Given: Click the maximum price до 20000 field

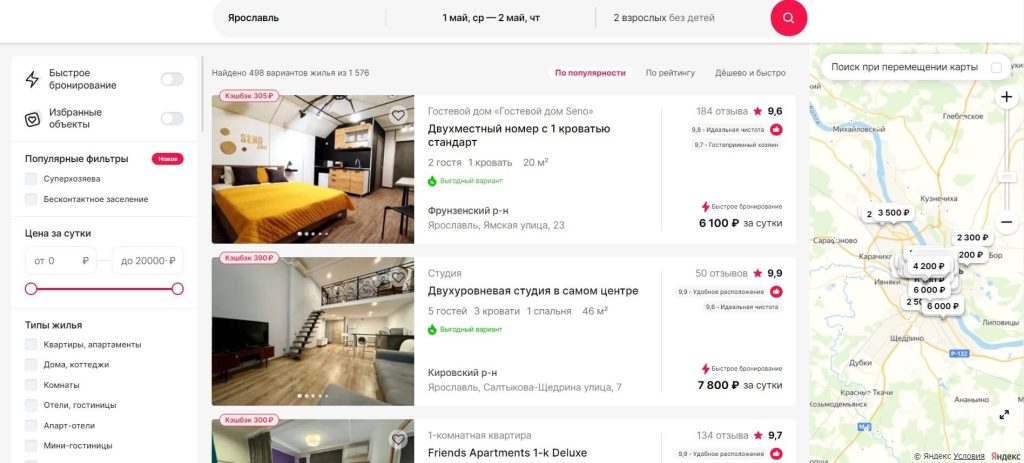Looking at the screenshot, I should (x=148, y=261).
